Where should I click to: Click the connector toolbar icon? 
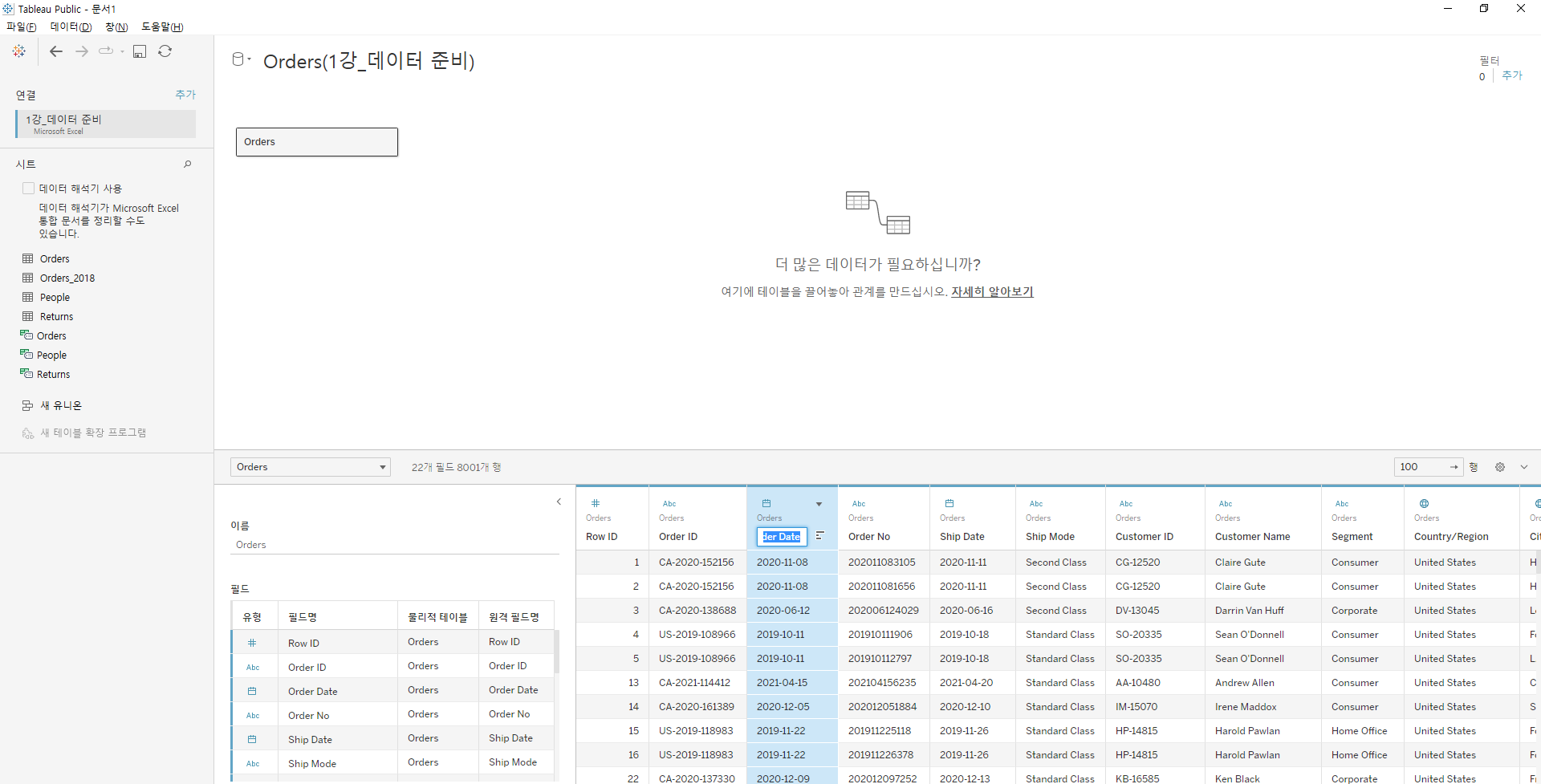[x=106, y=51]
